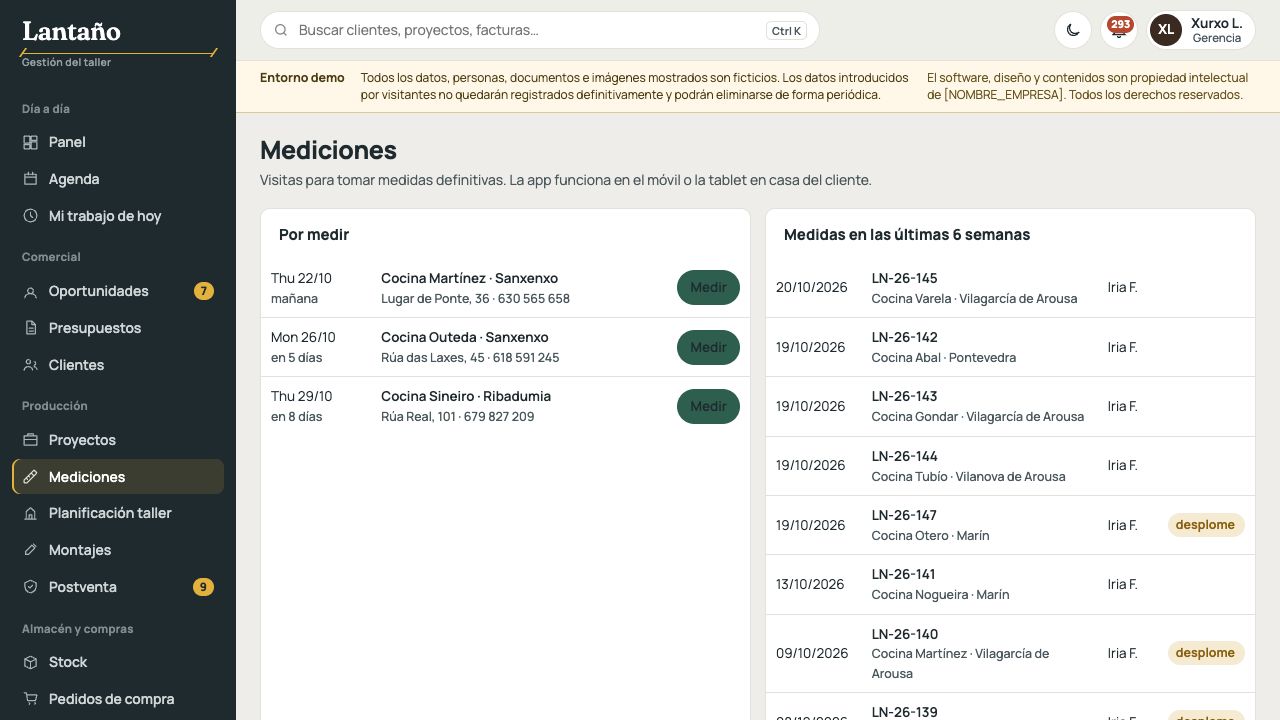Open Panel in the sidebar
The image size is (1280, 720).
point(118,142)
